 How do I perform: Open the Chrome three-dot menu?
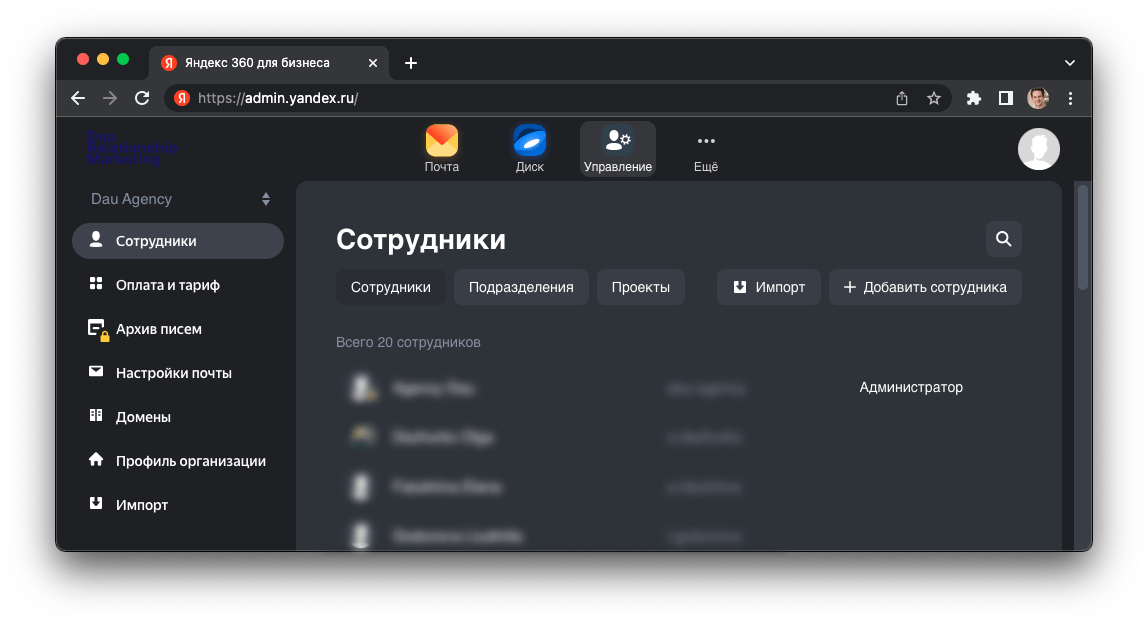[1070, 98]
